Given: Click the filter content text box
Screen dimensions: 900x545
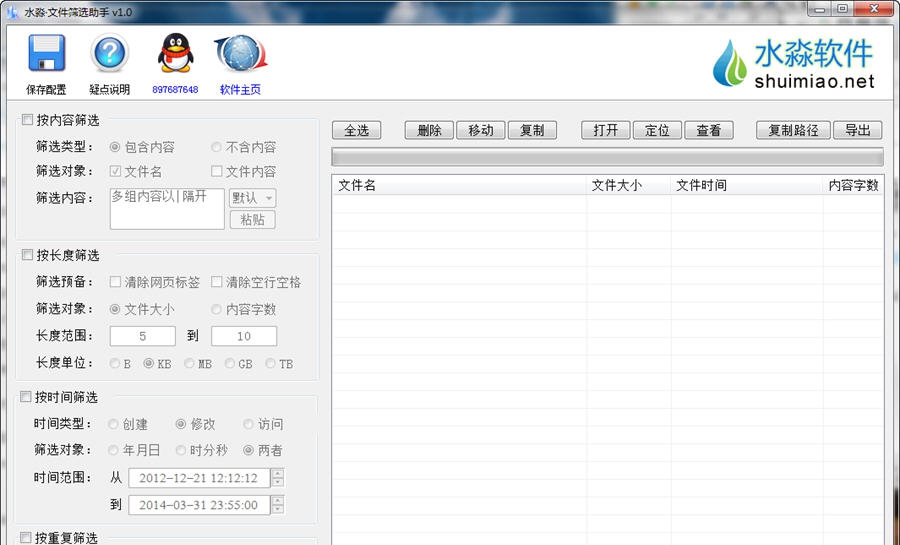Looking at the screenshot, I should 167,209.
